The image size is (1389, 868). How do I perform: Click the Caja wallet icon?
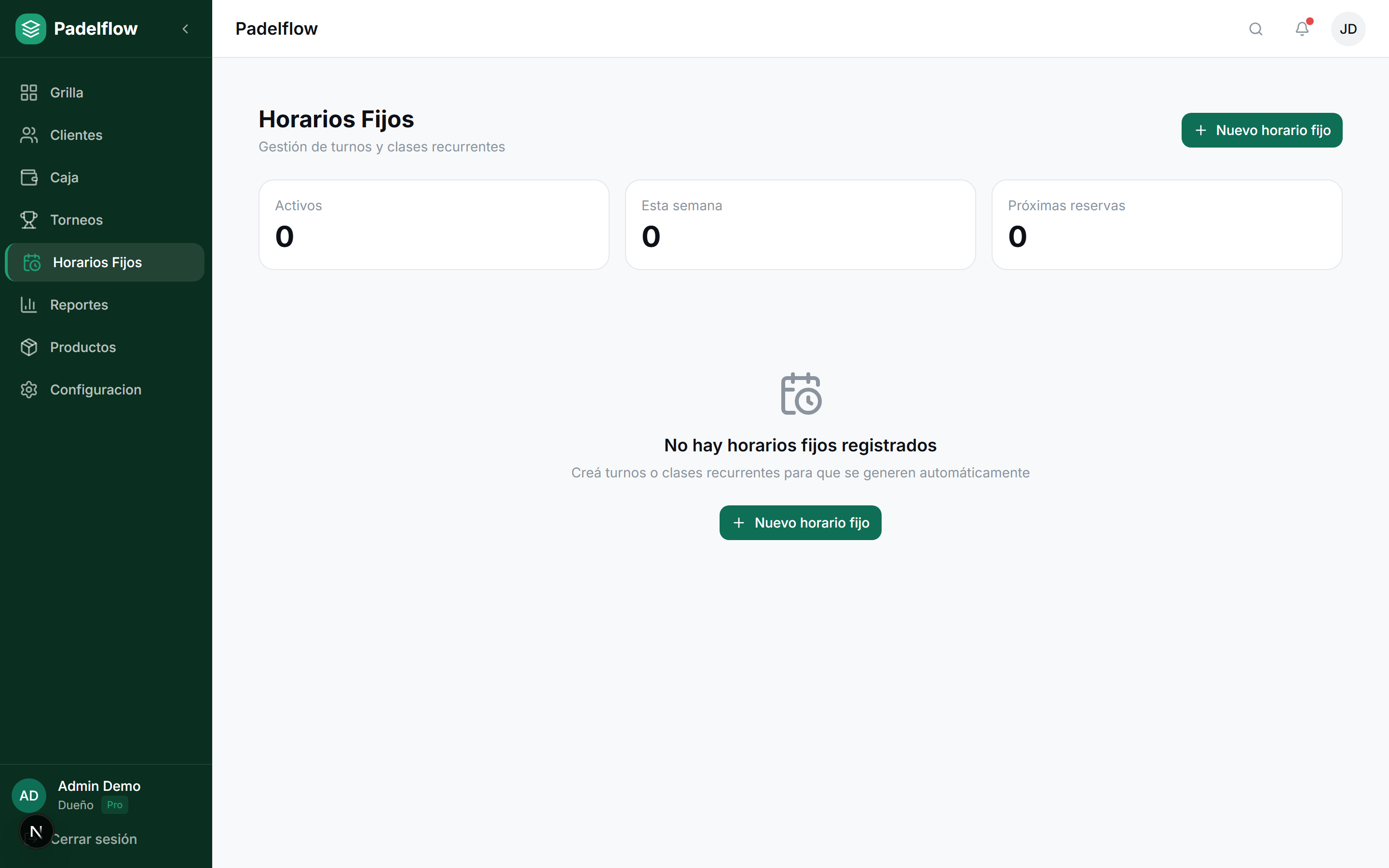(29, 177)
